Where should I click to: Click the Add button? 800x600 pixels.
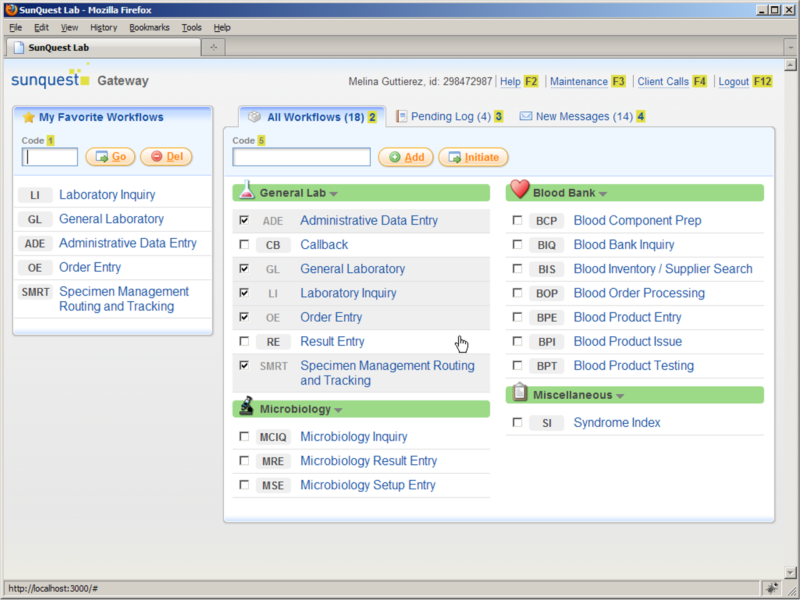pyautogui.click(x=406, y=157)
